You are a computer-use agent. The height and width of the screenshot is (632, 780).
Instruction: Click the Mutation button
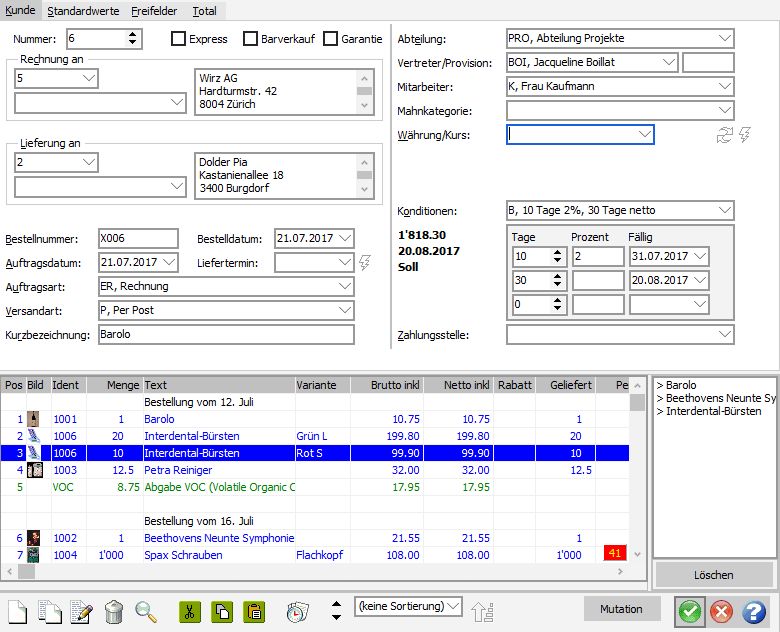622,609
